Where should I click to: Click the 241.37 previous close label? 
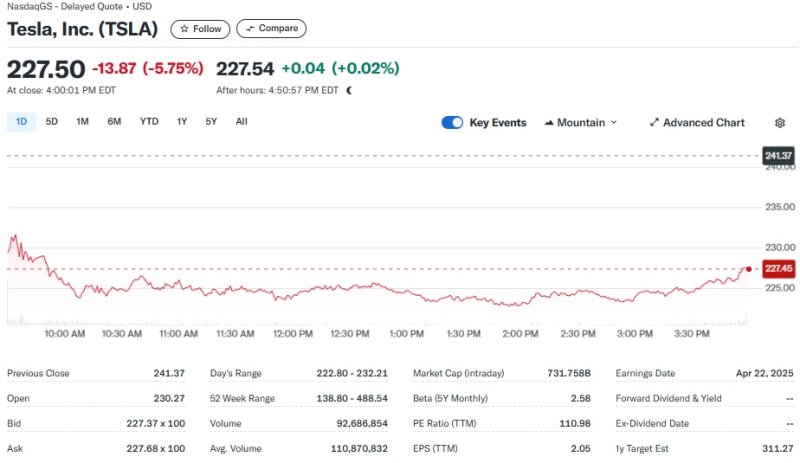[x=777, y=156]
